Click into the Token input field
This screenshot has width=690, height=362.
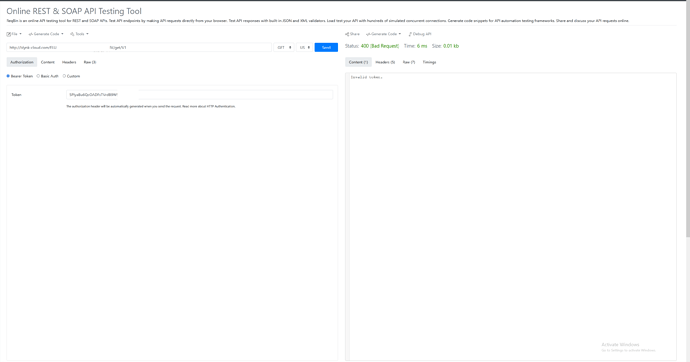(x=199, y=95)
